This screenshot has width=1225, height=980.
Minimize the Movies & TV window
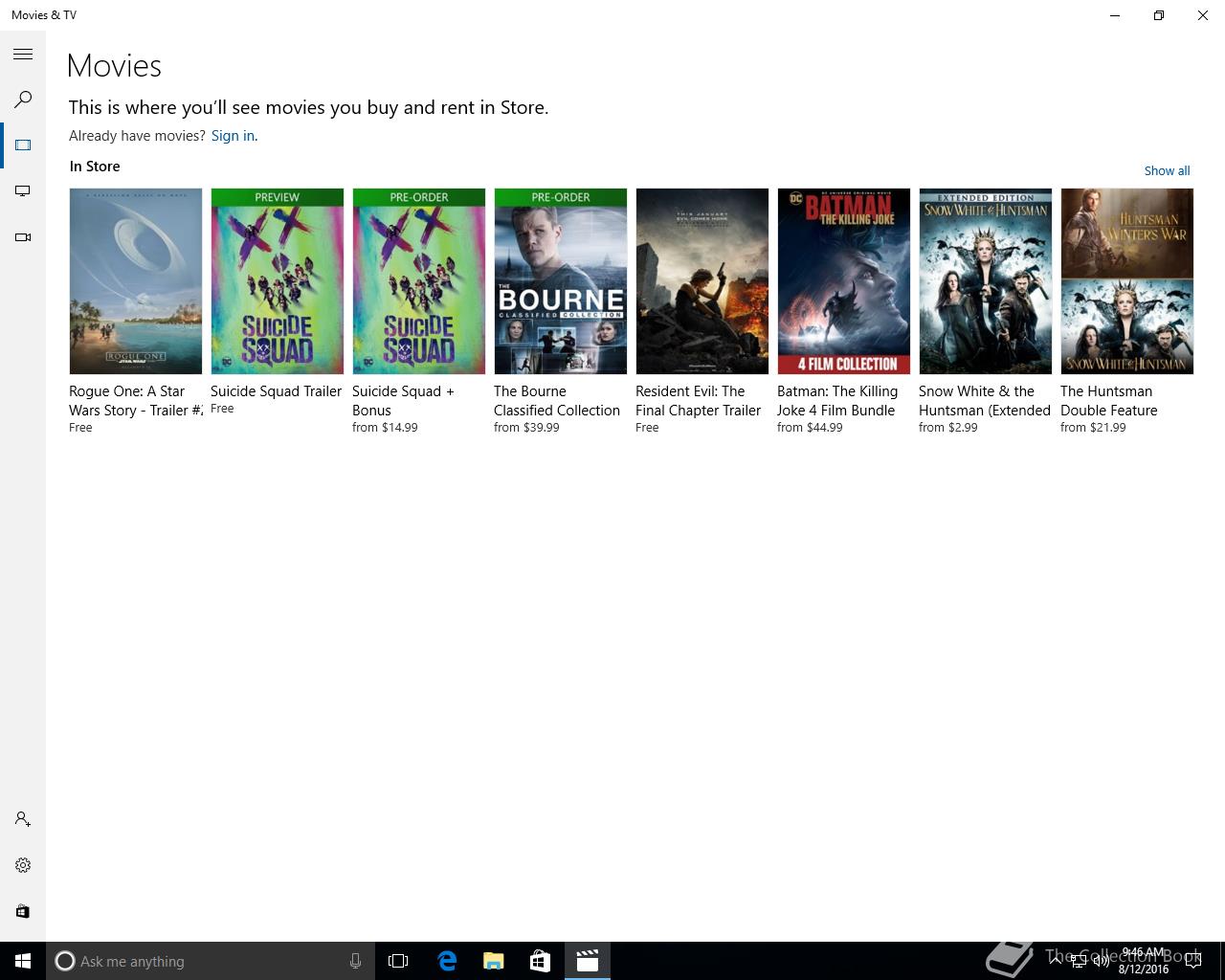pyautogui.click(x=1115, y=15)
